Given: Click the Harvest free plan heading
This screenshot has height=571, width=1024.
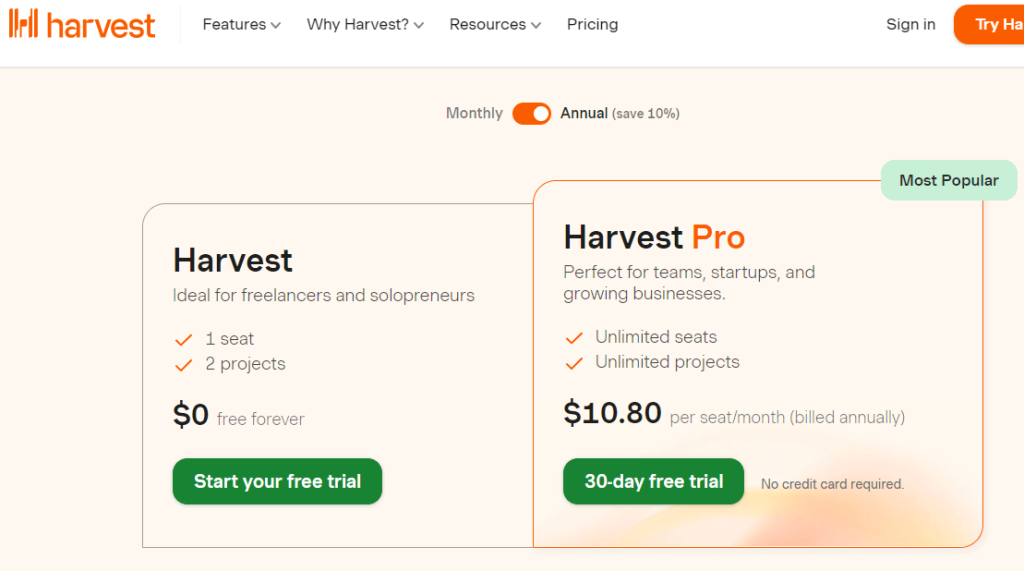Looking at the screenshot, I should [233, 261].
